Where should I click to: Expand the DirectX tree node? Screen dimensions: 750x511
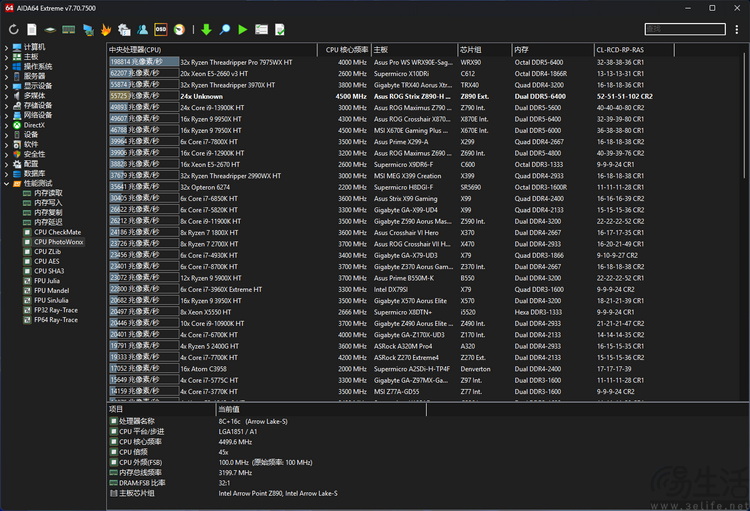[6, 125]
